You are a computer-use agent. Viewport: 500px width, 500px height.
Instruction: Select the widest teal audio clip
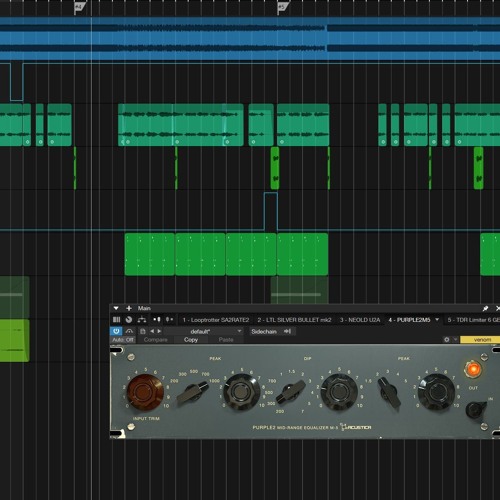tap(181, 125)
